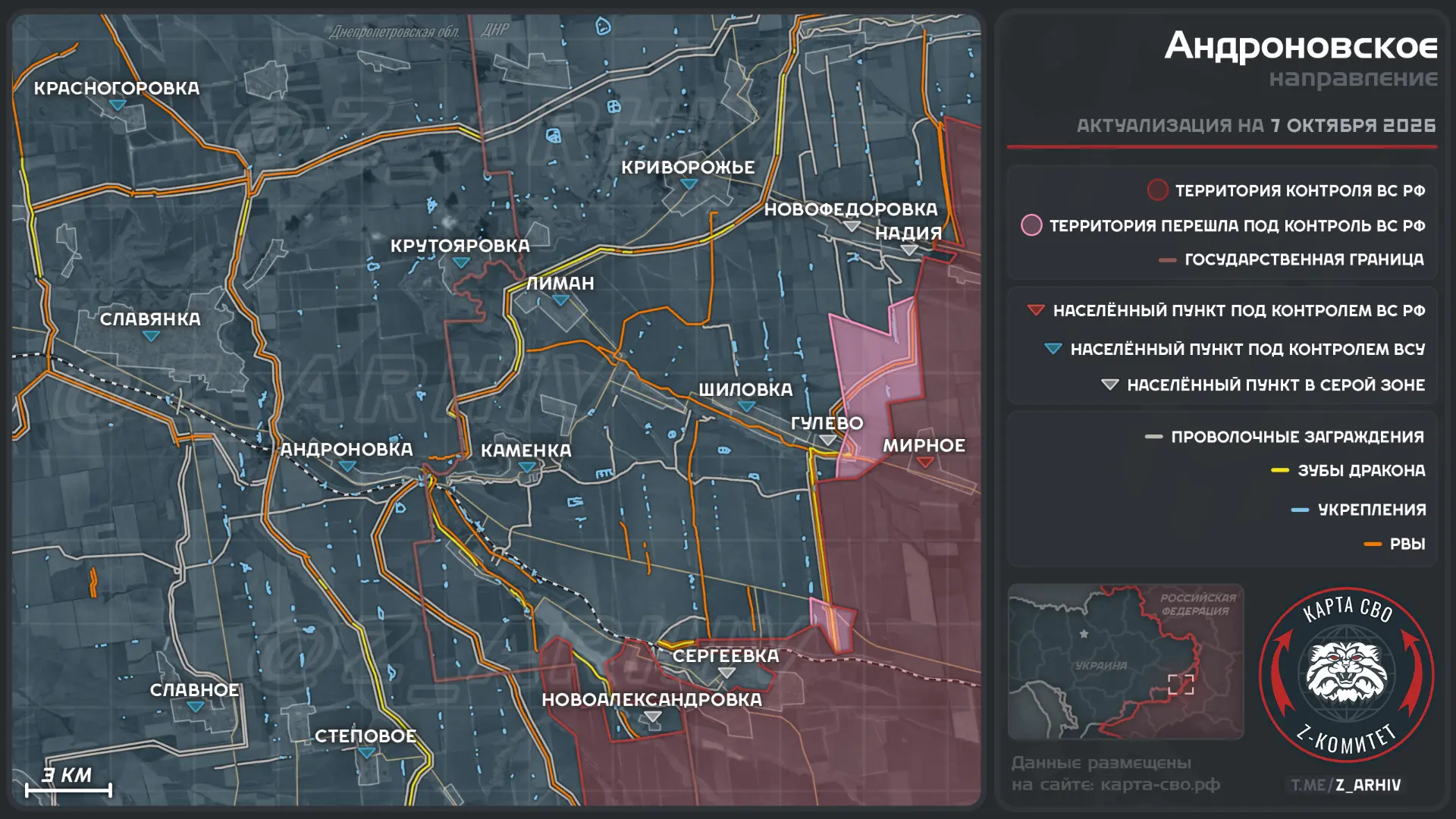
Task: Click the Государственная граница legend label
Action: tap(1304, 259)
